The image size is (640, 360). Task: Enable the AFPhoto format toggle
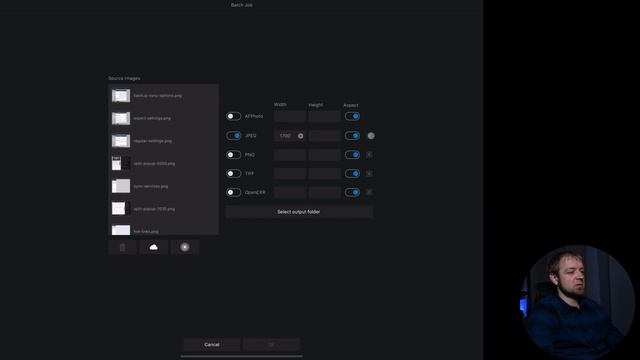coord(233,116)
